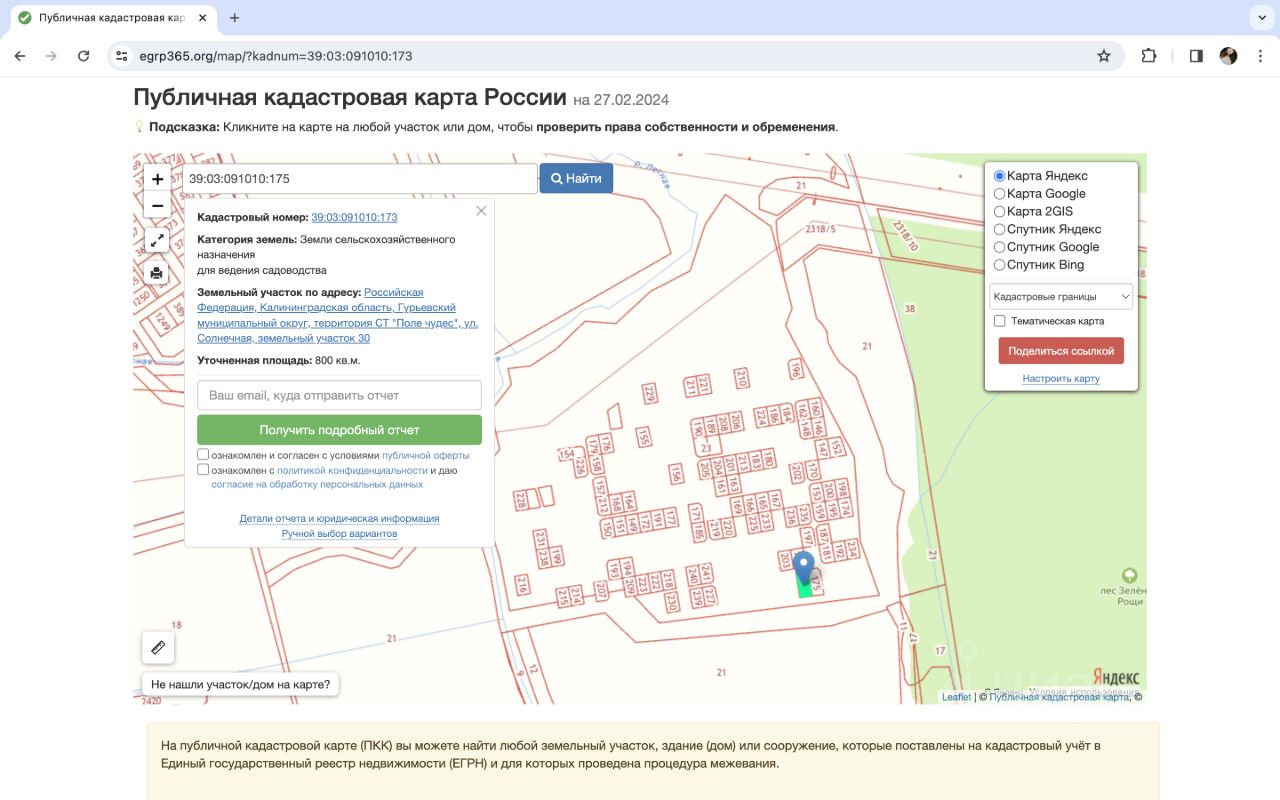
Task: Open the Chrome profile avatar
Action: tap(1228, 56)
